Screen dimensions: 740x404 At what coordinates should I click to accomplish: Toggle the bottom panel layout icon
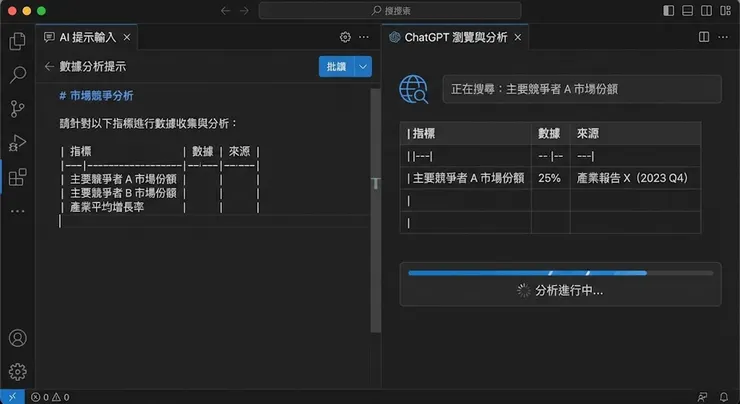point(687,10)
